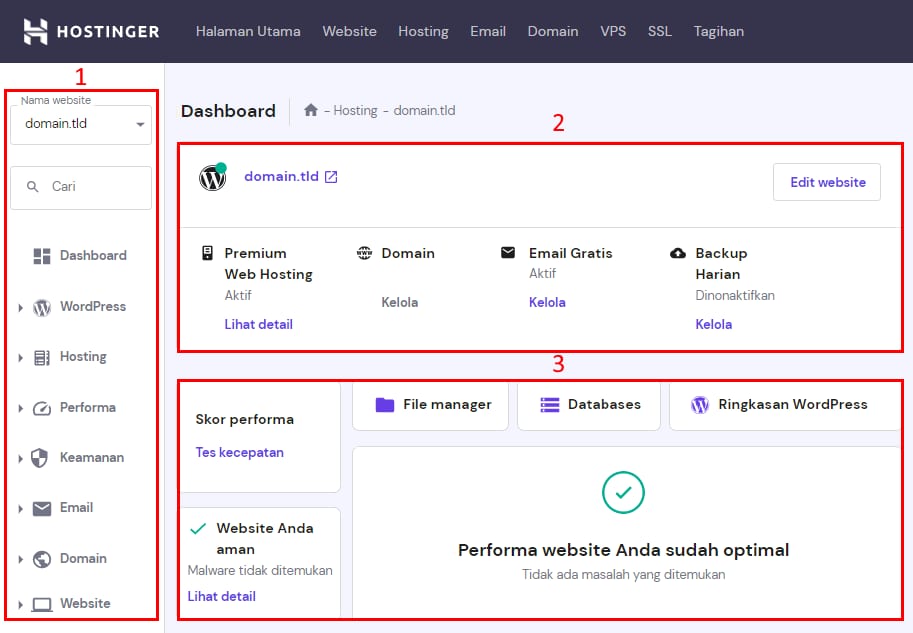Screen dimensions: 913x633
Task: Expand the Performa sidebar section arrow
Action: tap(21, 408)
